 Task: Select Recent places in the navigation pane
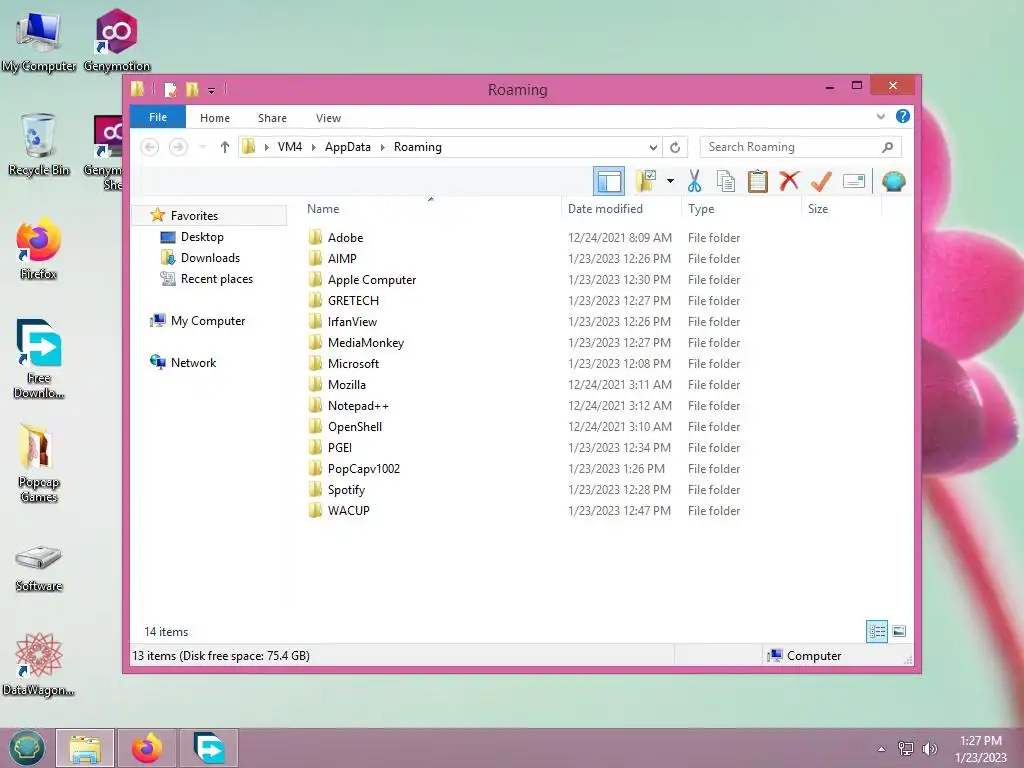pyautogui.click(x=216, y=278)
